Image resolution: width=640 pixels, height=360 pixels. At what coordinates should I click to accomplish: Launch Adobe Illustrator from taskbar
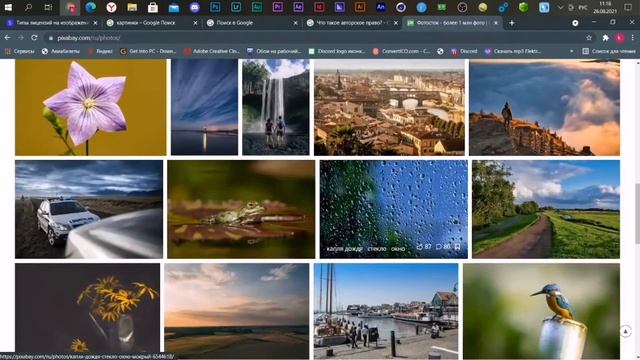[360, 7]
